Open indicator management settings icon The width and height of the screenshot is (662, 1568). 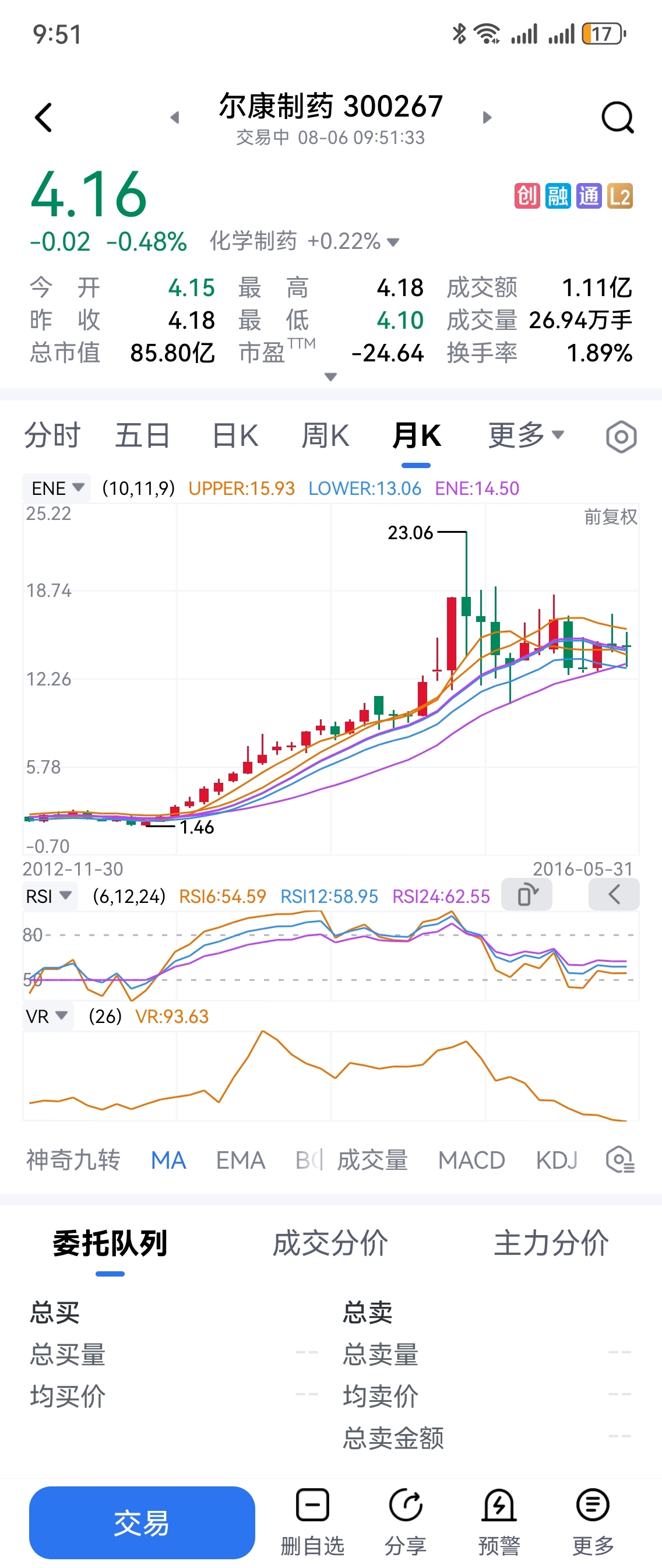coord(621,1159)
